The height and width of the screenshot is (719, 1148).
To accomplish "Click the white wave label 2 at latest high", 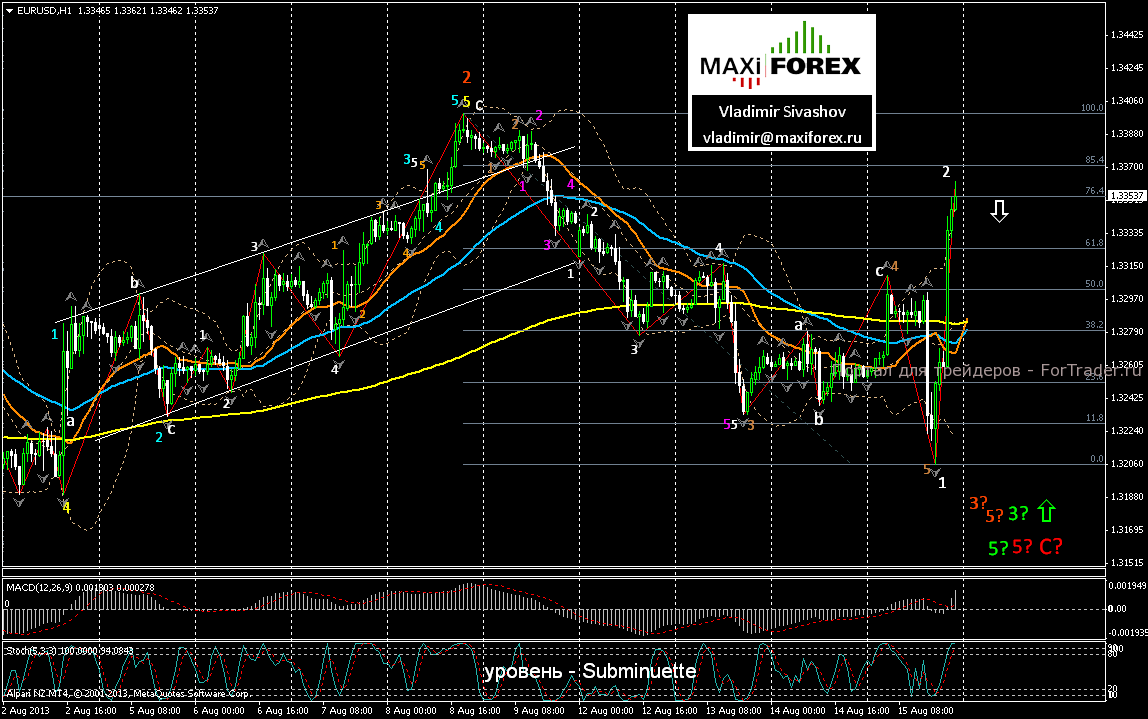I will tap(946, 172).
